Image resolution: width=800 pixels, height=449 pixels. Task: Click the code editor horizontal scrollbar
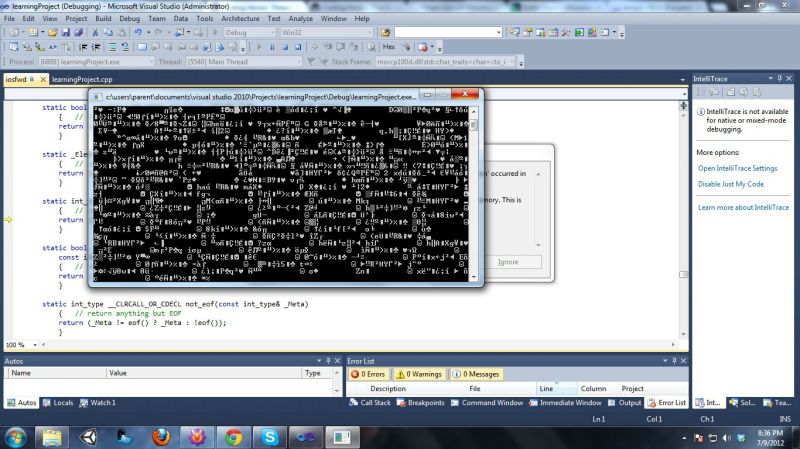[357, 345]
